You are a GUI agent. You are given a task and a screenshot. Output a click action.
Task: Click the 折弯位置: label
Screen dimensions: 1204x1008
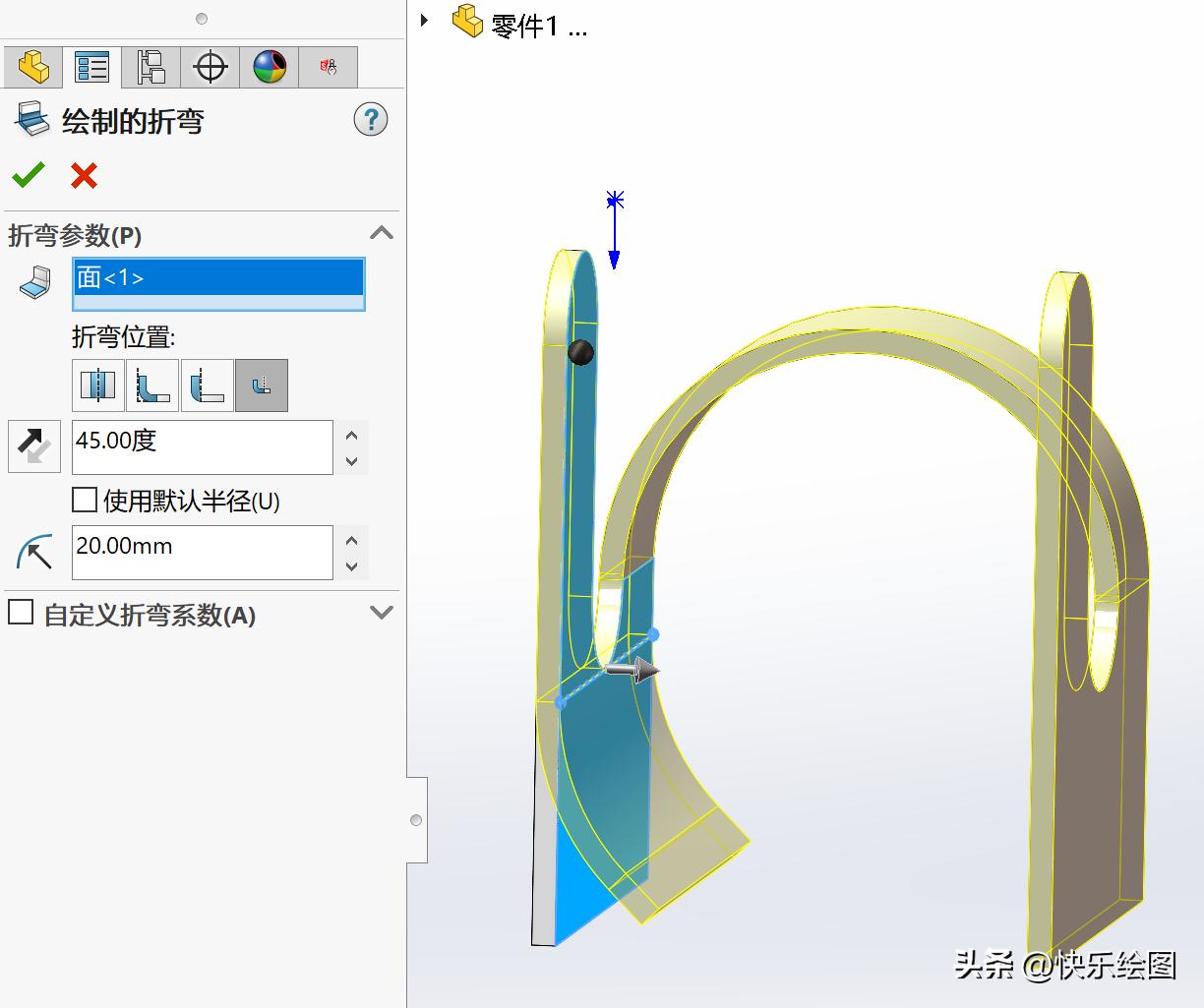124,337
